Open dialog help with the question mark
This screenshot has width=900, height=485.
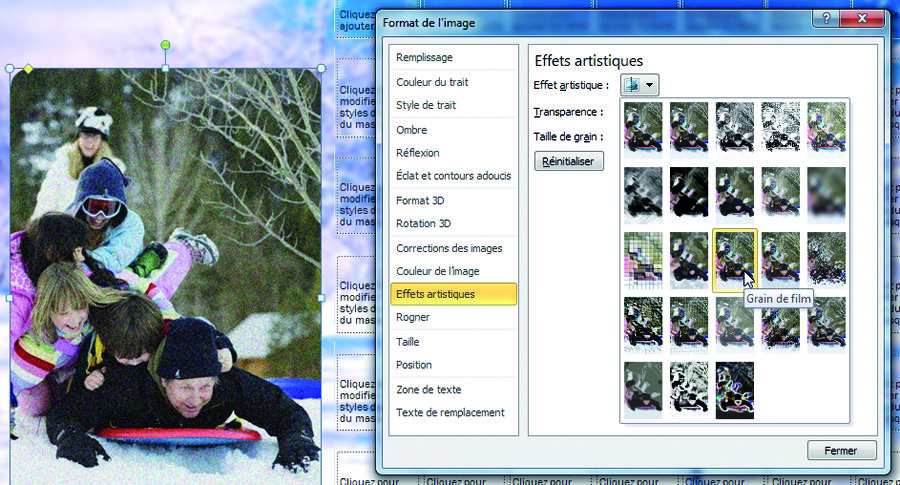pyautogui.click(x=826, y=18)
